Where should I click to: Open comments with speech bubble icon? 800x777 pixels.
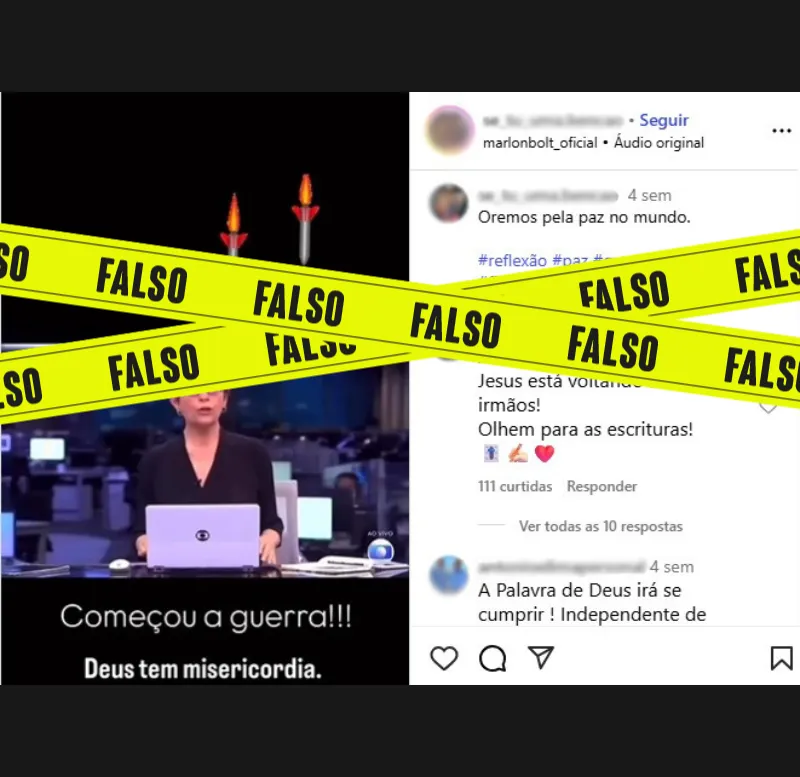[x=492, y=658]
